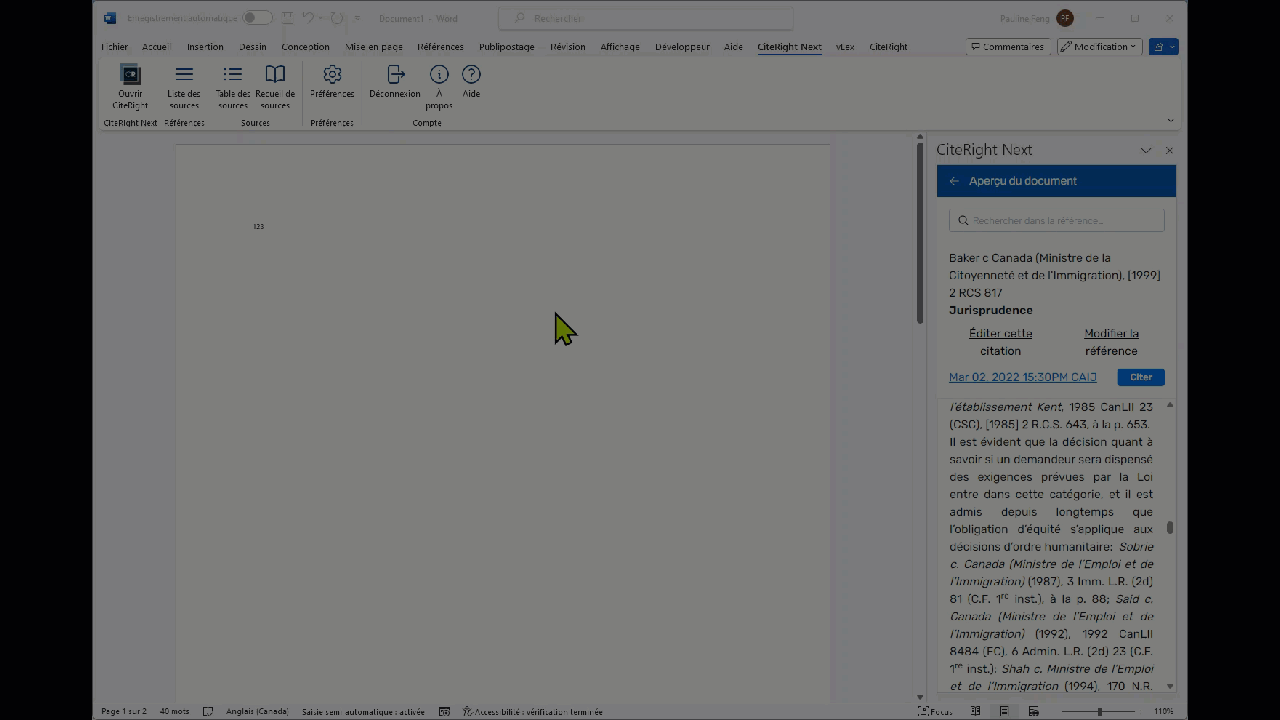Open the Références tab

pyautogui.click(x=440, y=47)
